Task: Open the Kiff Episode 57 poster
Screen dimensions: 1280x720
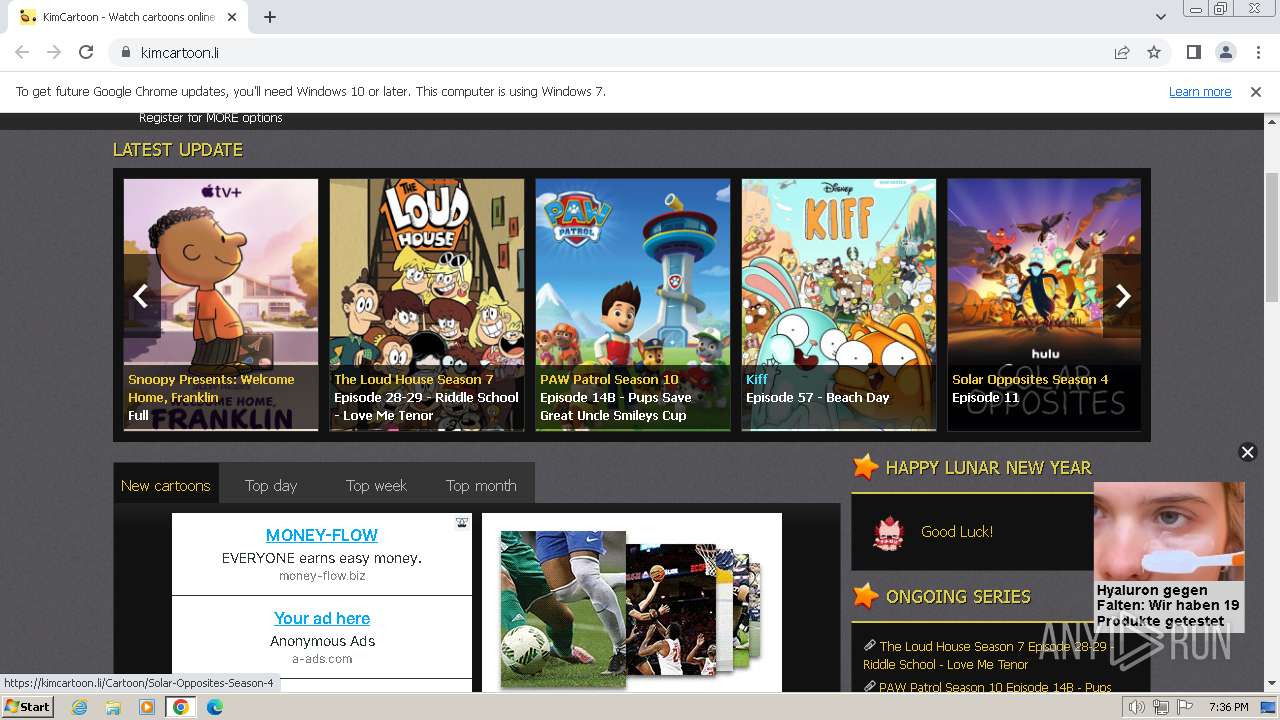Action: coord(839,305)
